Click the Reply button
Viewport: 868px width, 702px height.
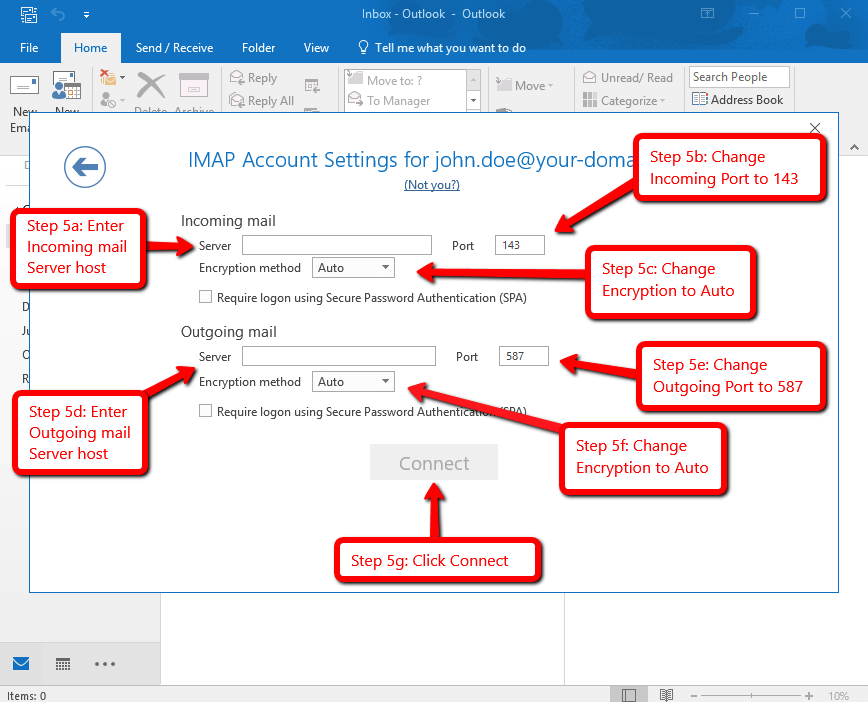(254, 78)
